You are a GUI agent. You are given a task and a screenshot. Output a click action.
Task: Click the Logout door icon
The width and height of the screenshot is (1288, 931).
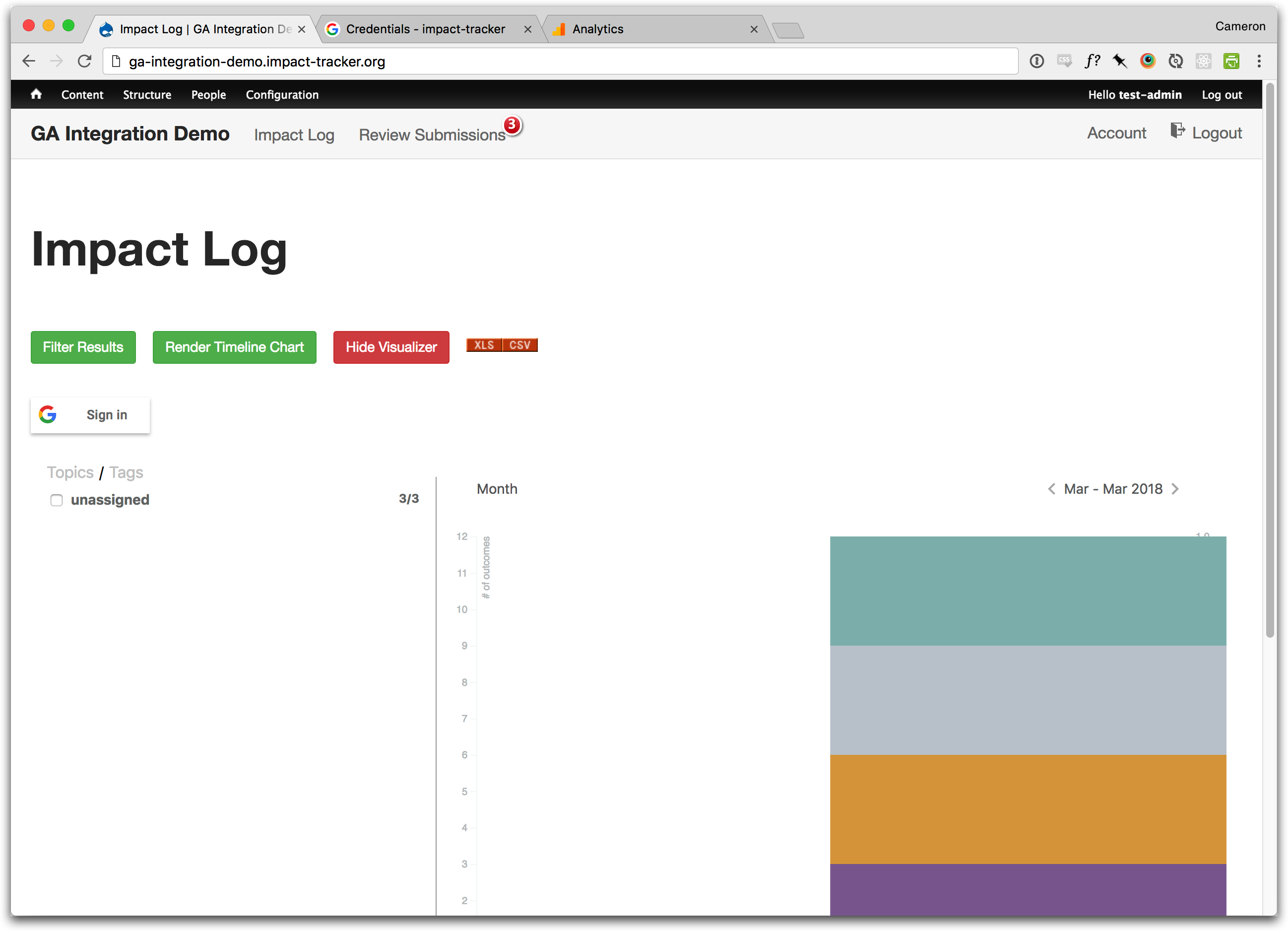1177,131
